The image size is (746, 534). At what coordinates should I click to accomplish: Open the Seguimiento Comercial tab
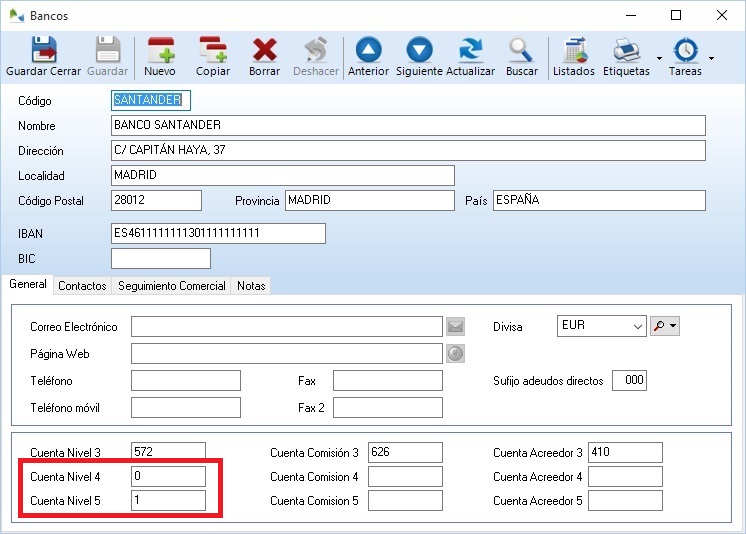pos(171,286)
